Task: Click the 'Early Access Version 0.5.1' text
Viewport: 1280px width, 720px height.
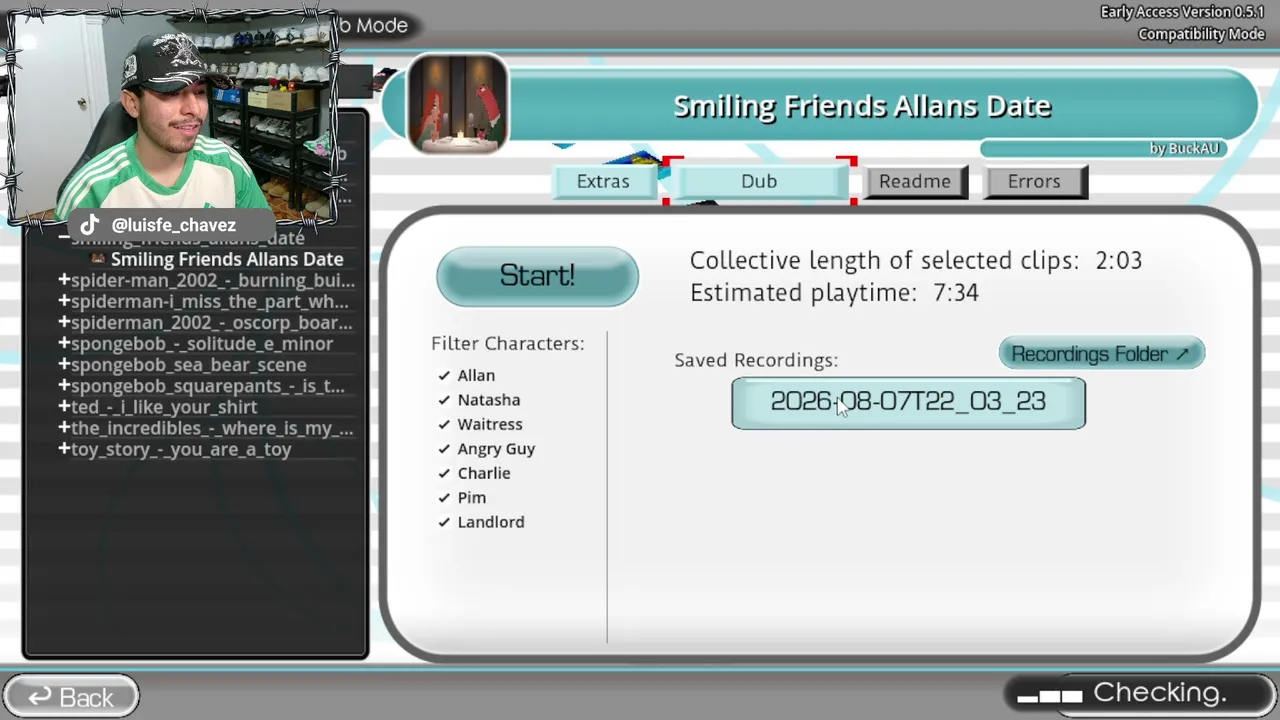Action: click(1182, 12)
